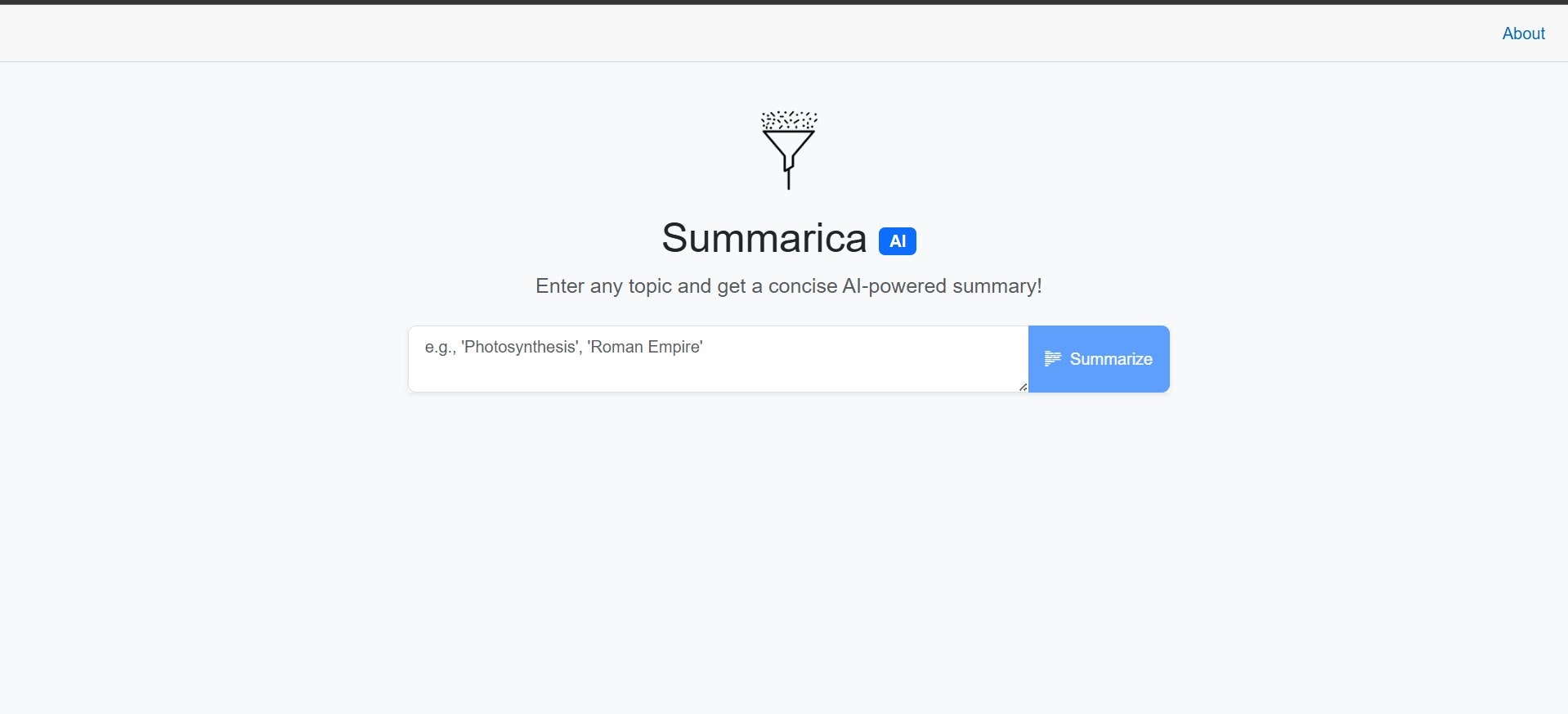
Task: Click the funnel stem in the logo
Action: click(x=788, y=176)
